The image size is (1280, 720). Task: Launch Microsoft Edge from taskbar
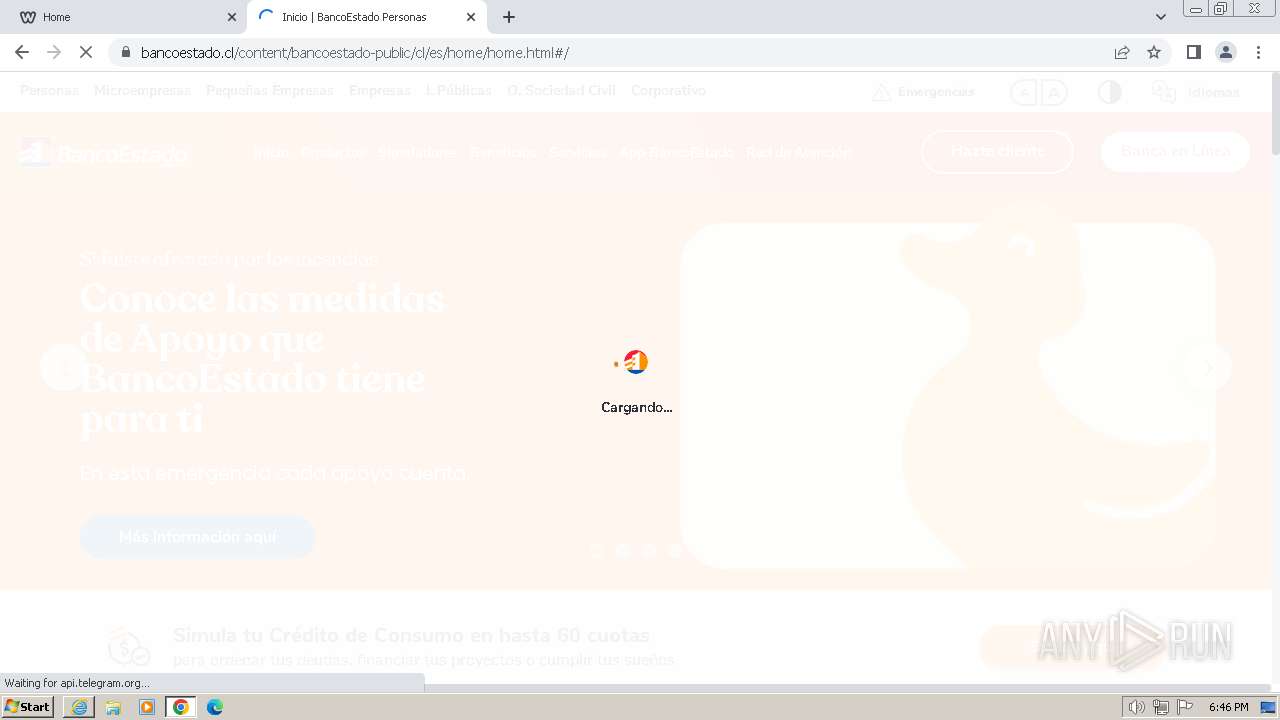tap(215, 707)
